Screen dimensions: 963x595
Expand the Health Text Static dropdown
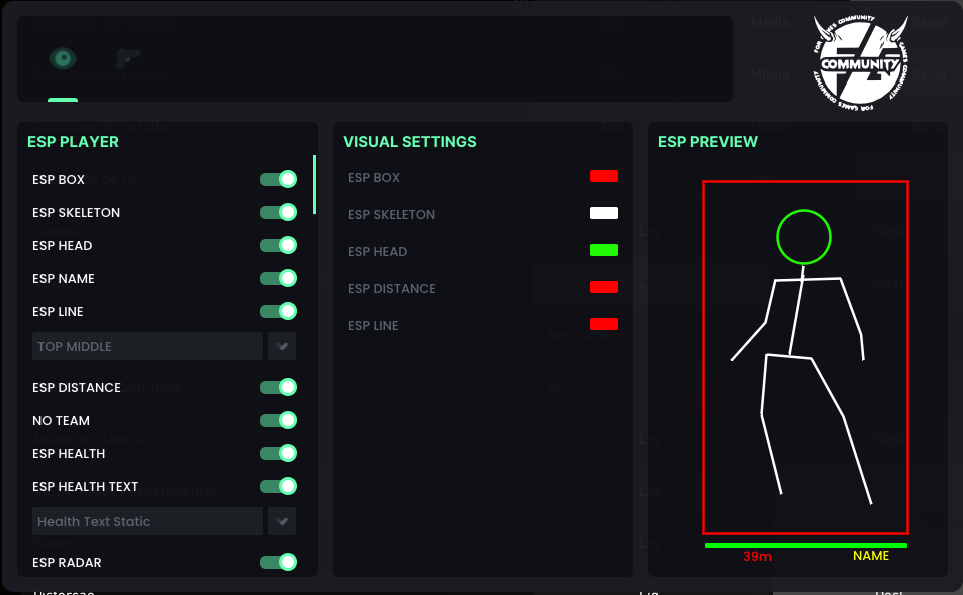147,521
